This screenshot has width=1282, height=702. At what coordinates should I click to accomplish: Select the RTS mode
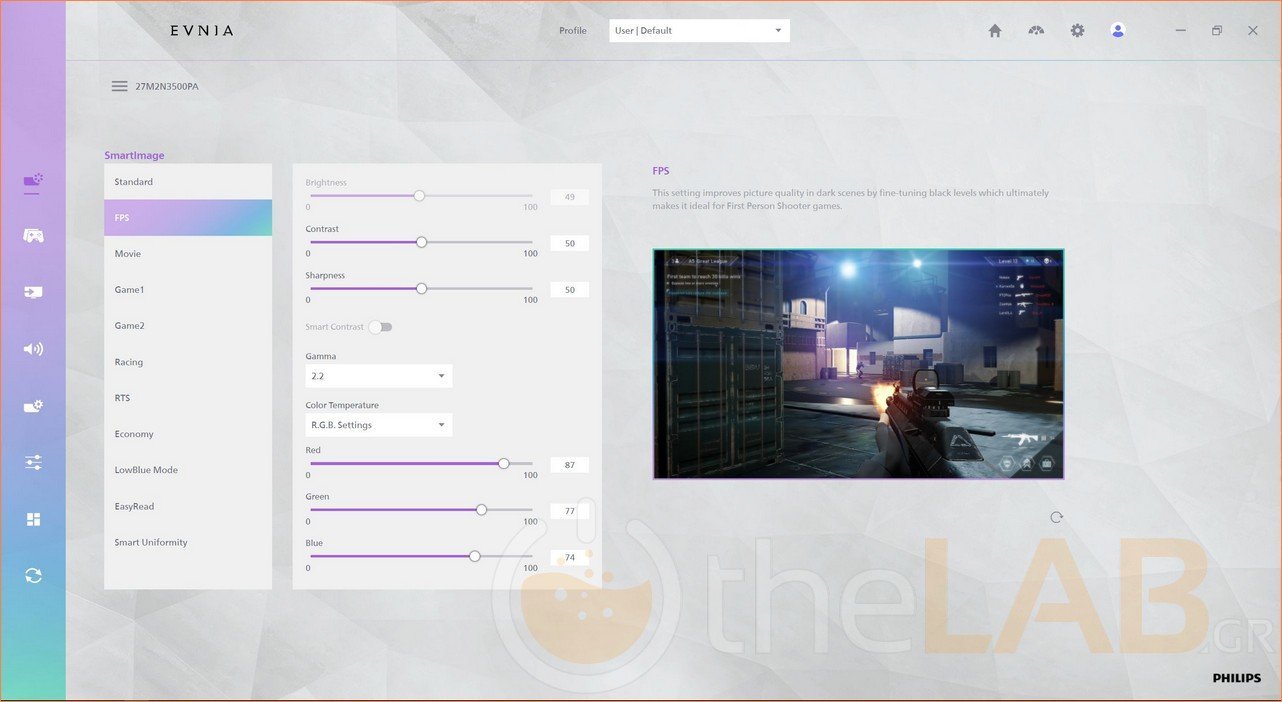click(x=188, y=398)
